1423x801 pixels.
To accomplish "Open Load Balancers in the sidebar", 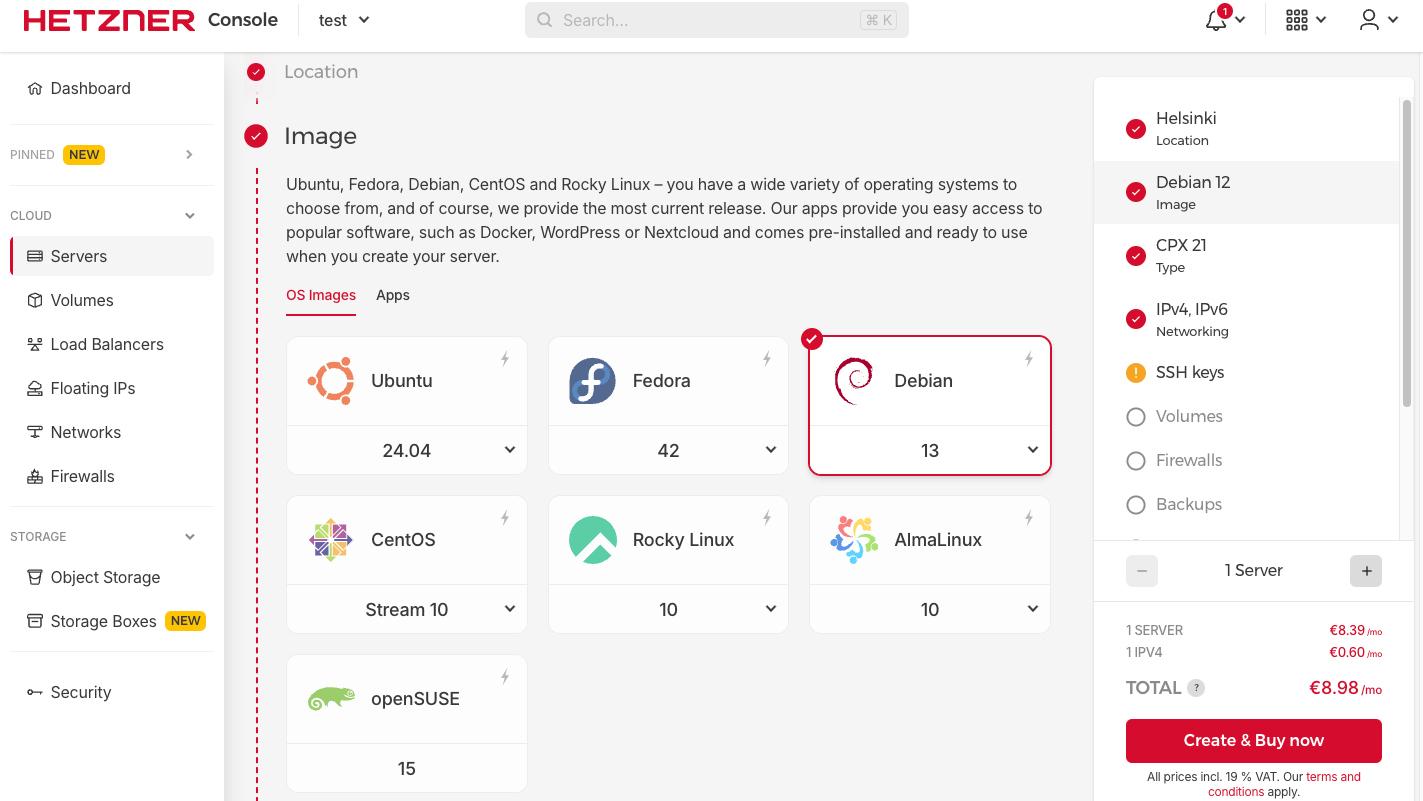I will tap(107, 344).
